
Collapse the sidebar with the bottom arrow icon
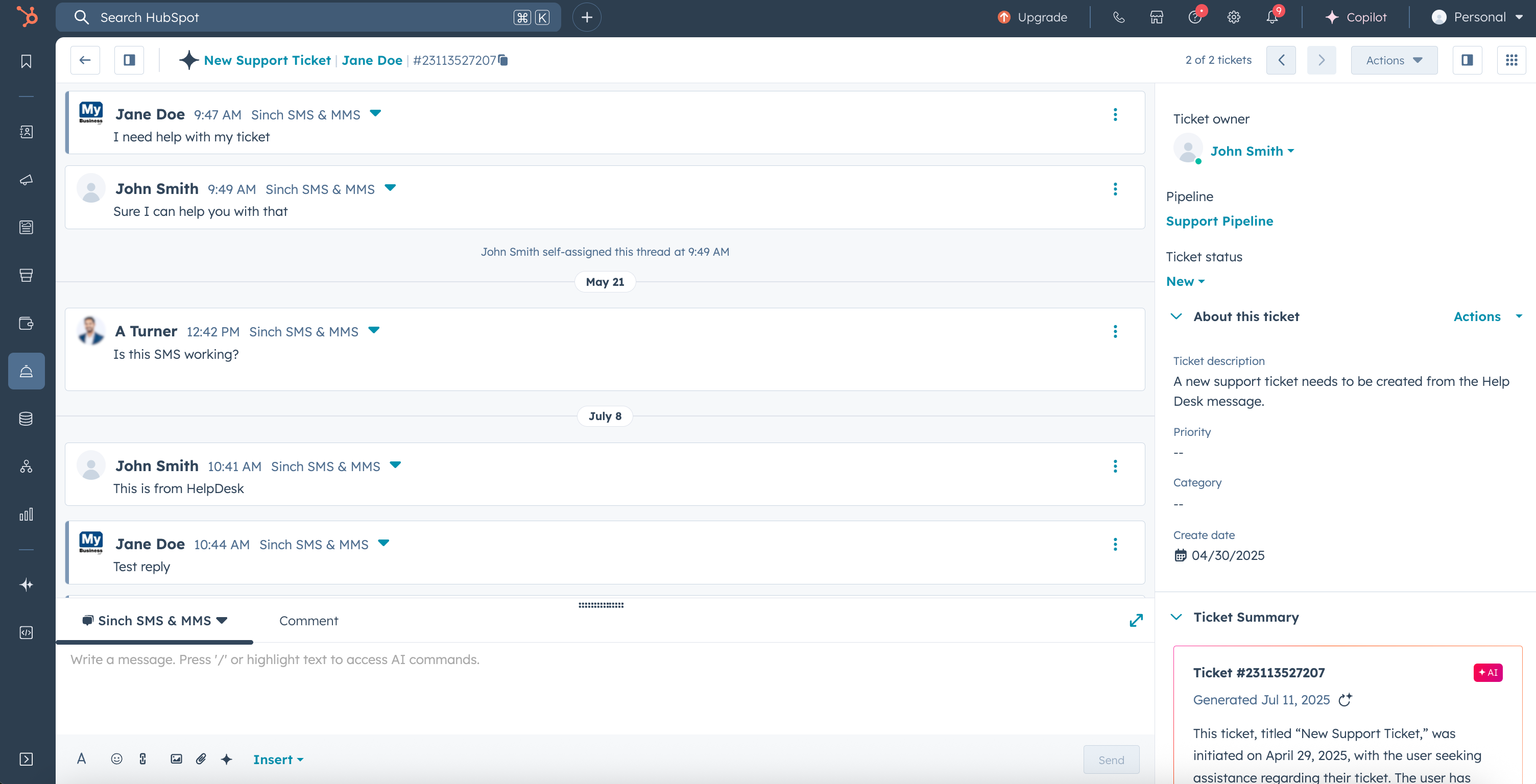click(x=26, y=759)
